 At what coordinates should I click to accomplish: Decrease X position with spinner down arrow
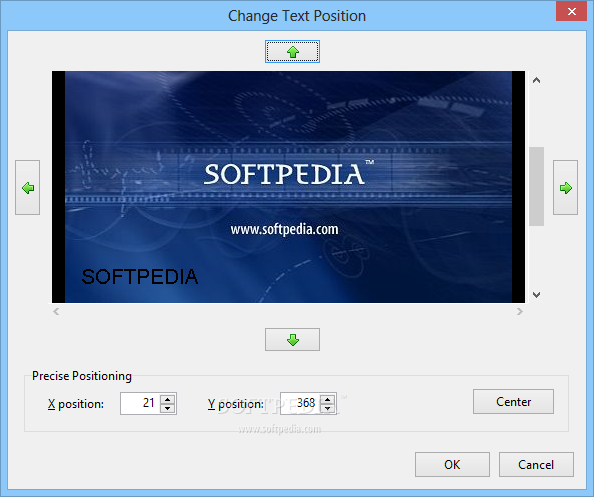click(x=167, y=408)
